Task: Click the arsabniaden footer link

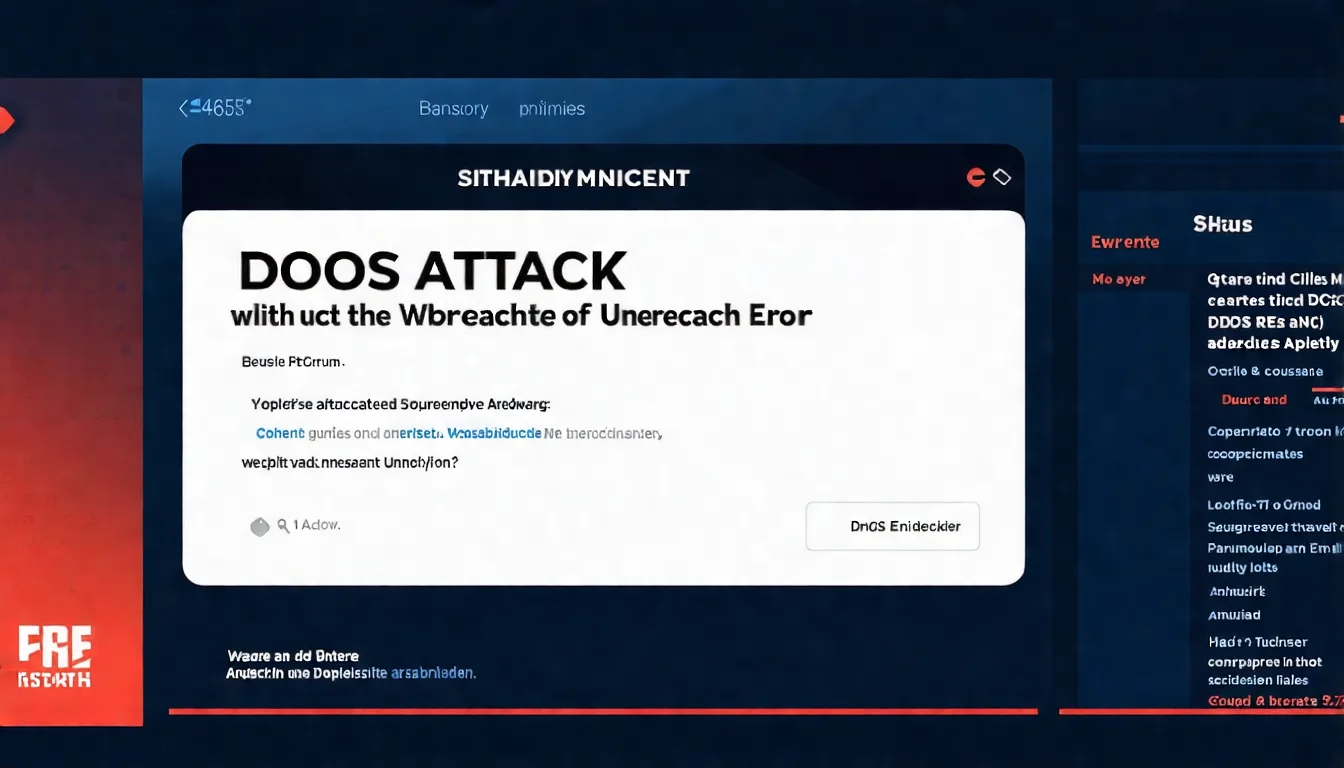Action: coord(434,672)
